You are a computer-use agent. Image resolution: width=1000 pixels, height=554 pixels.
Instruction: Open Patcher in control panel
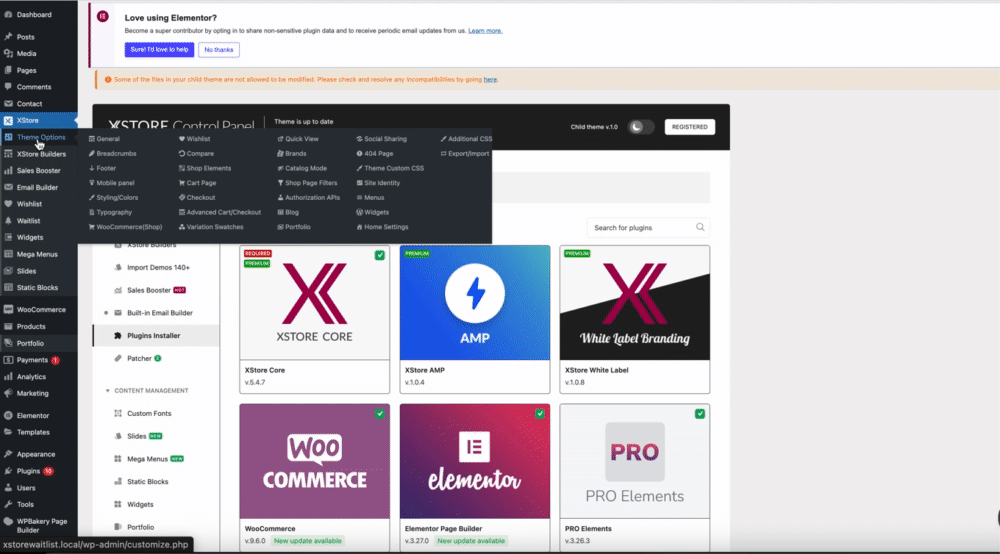pos(138,358)
